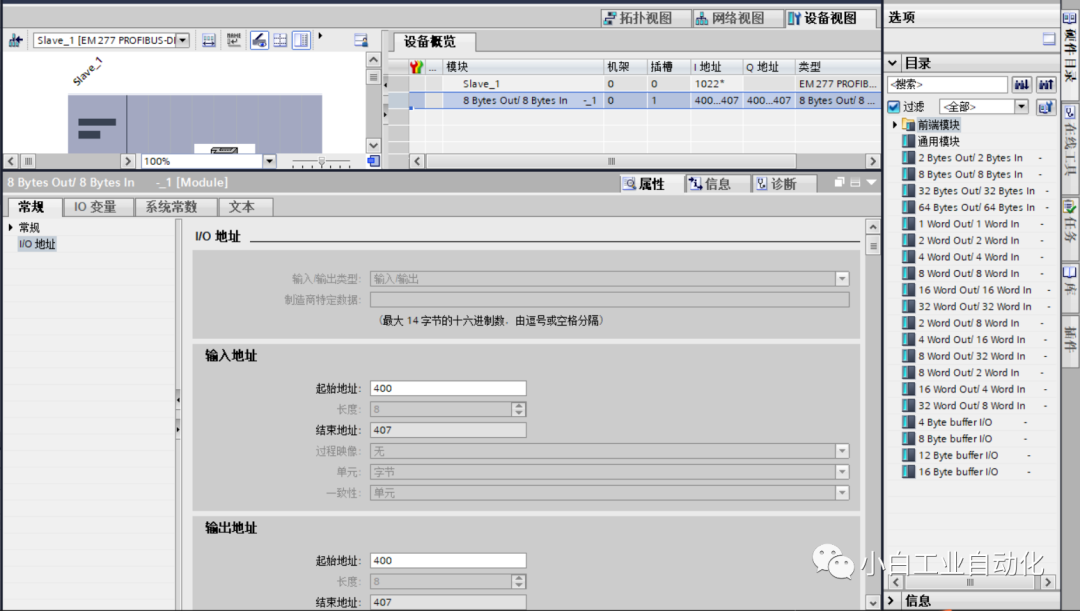The height and width of the screenshot is (611, 1080).
Task: Click the grid layout toolbar icon
Action: 280,41
